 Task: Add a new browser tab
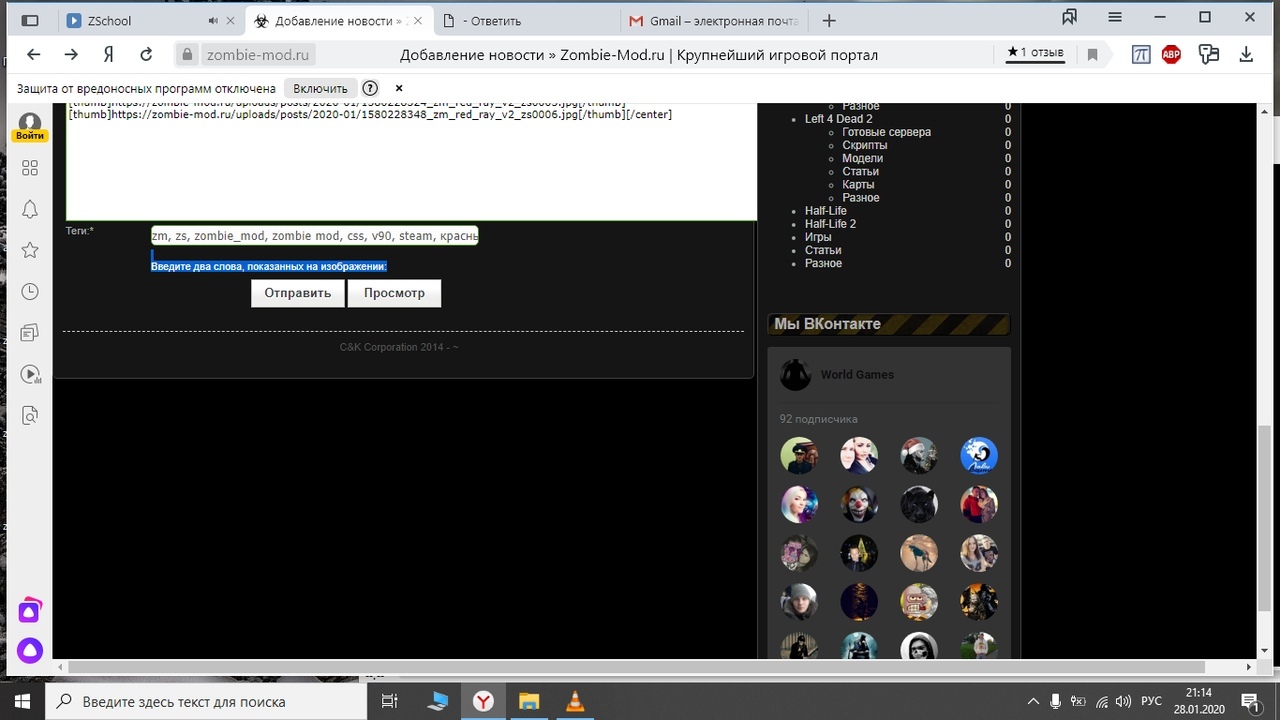[x=828, y=20]
